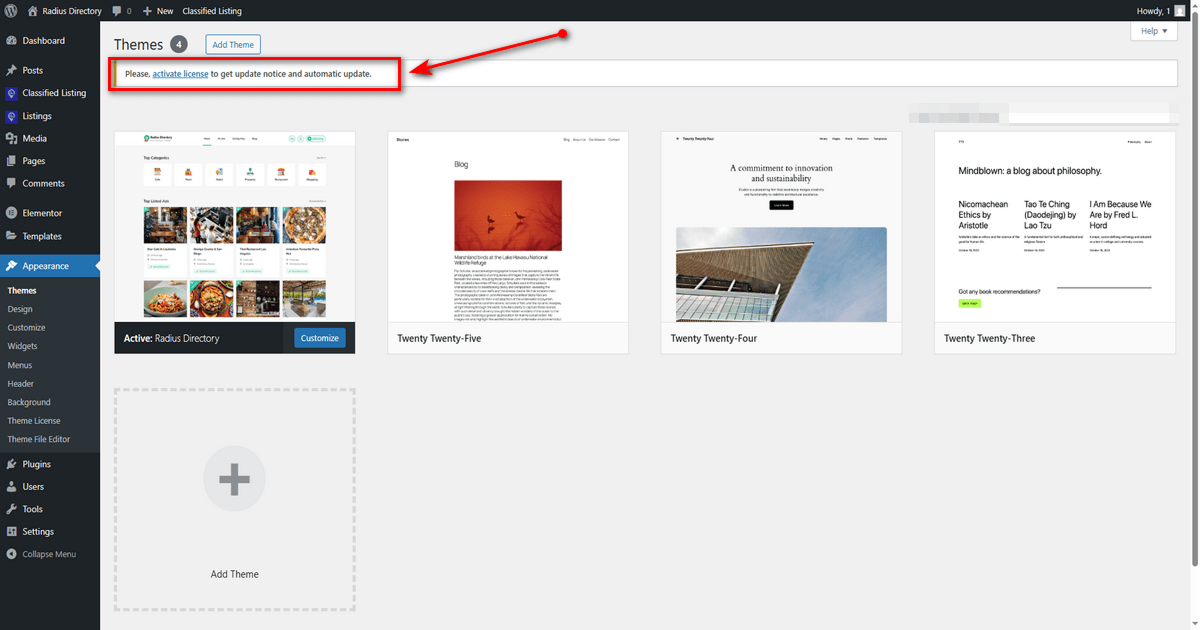This screenshot has width=1200, height=630.
Task: Select the Twenty Twenty-Three theme screenshot
Action: pyautogui.click(x=1055, y=227)
